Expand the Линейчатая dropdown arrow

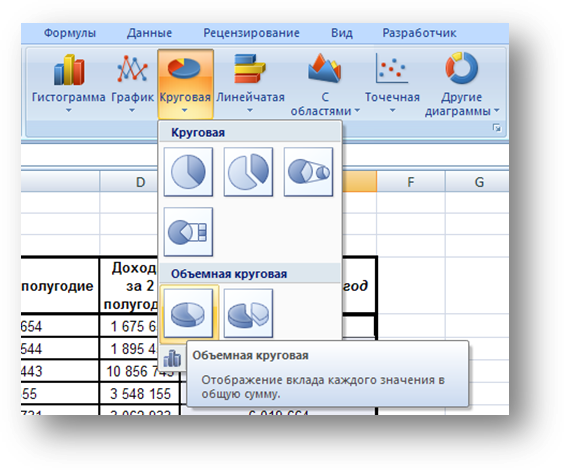tap(250, 111)
